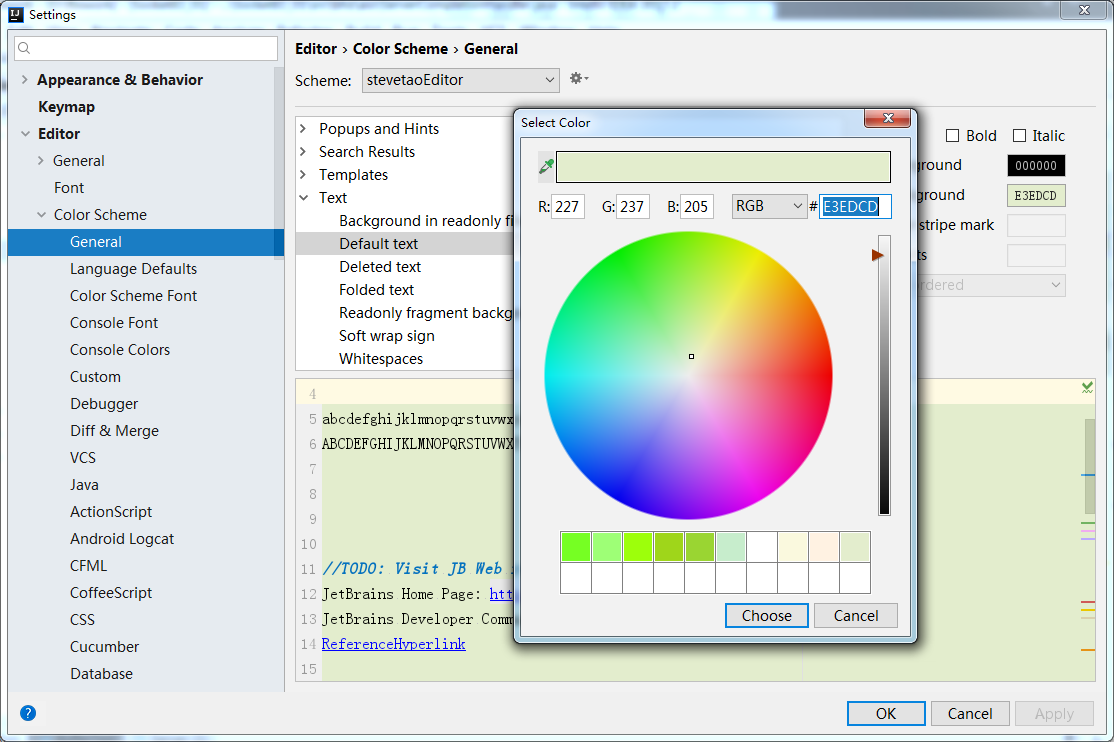Screen dimensions: 1114x742
Task: Click the current color preview bar
Action: pos(723,167)
